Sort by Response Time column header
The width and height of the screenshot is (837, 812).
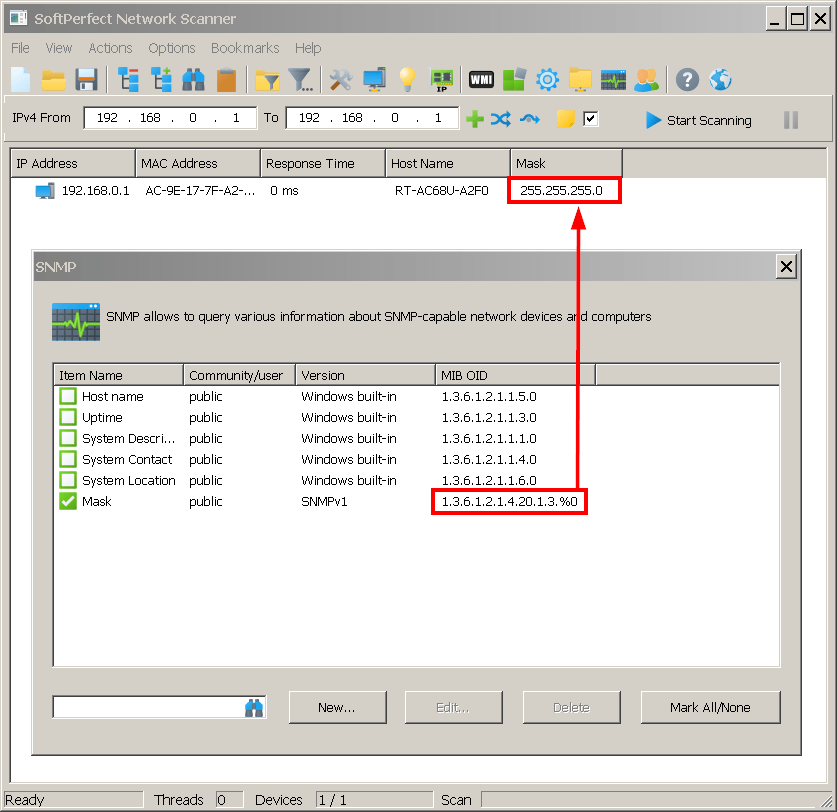click(x=322, y=163)
